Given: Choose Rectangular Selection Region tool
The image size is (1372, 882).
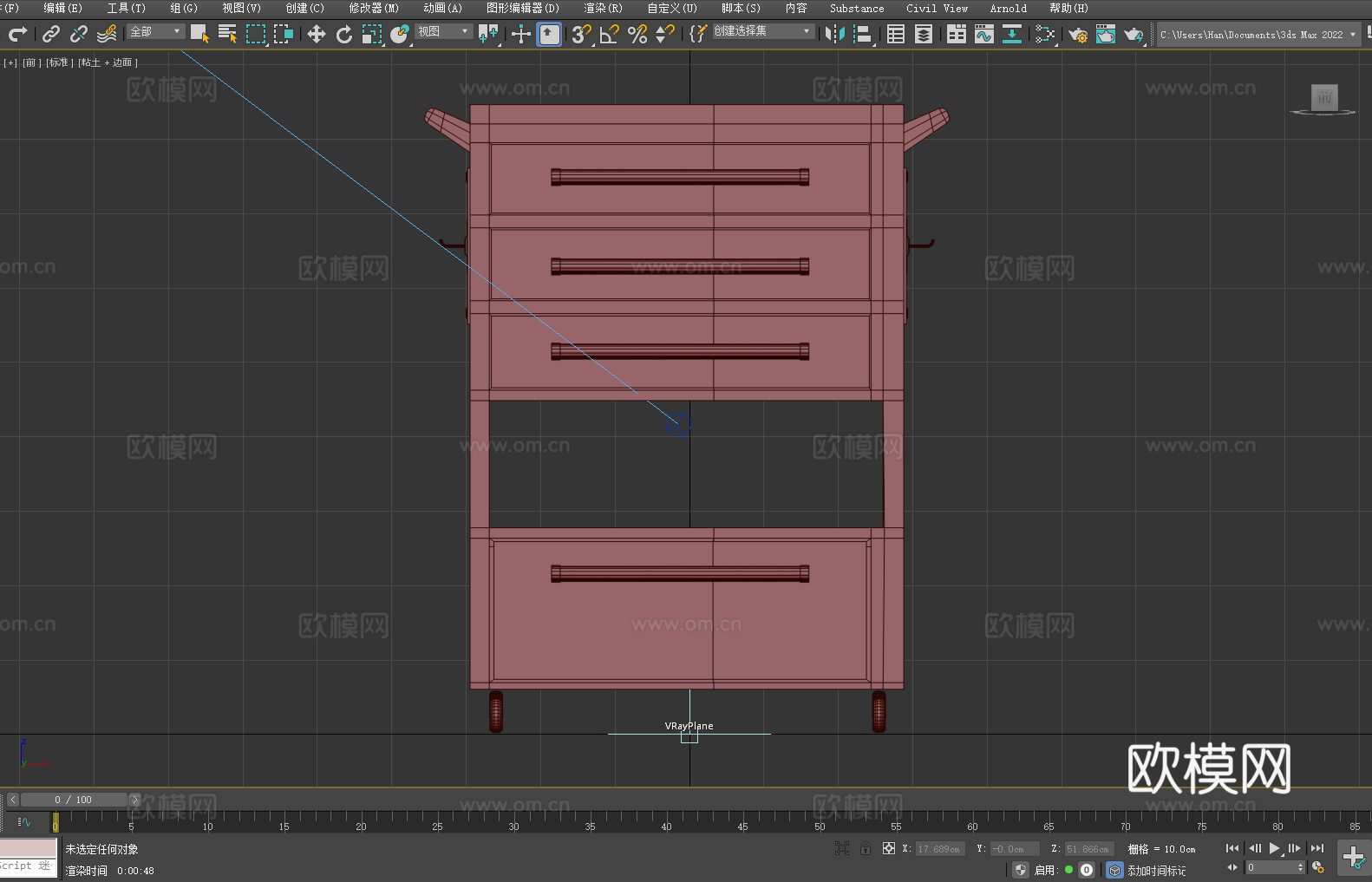Looking at the screenshot, I should coord(255,34).
